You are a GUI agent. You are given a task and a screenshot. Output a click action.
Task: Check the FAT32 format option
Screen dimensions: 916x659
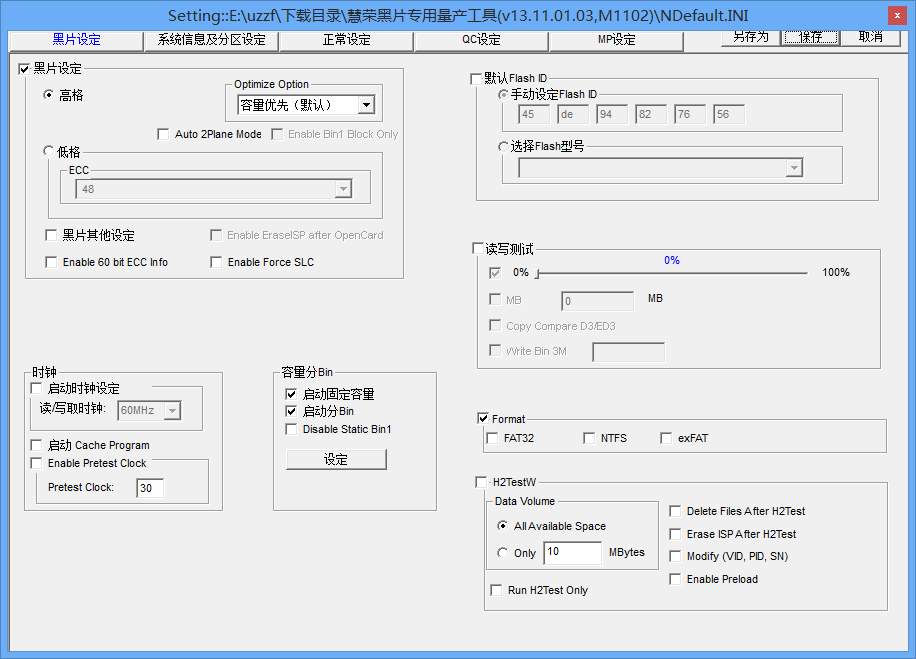coord(492,438)
